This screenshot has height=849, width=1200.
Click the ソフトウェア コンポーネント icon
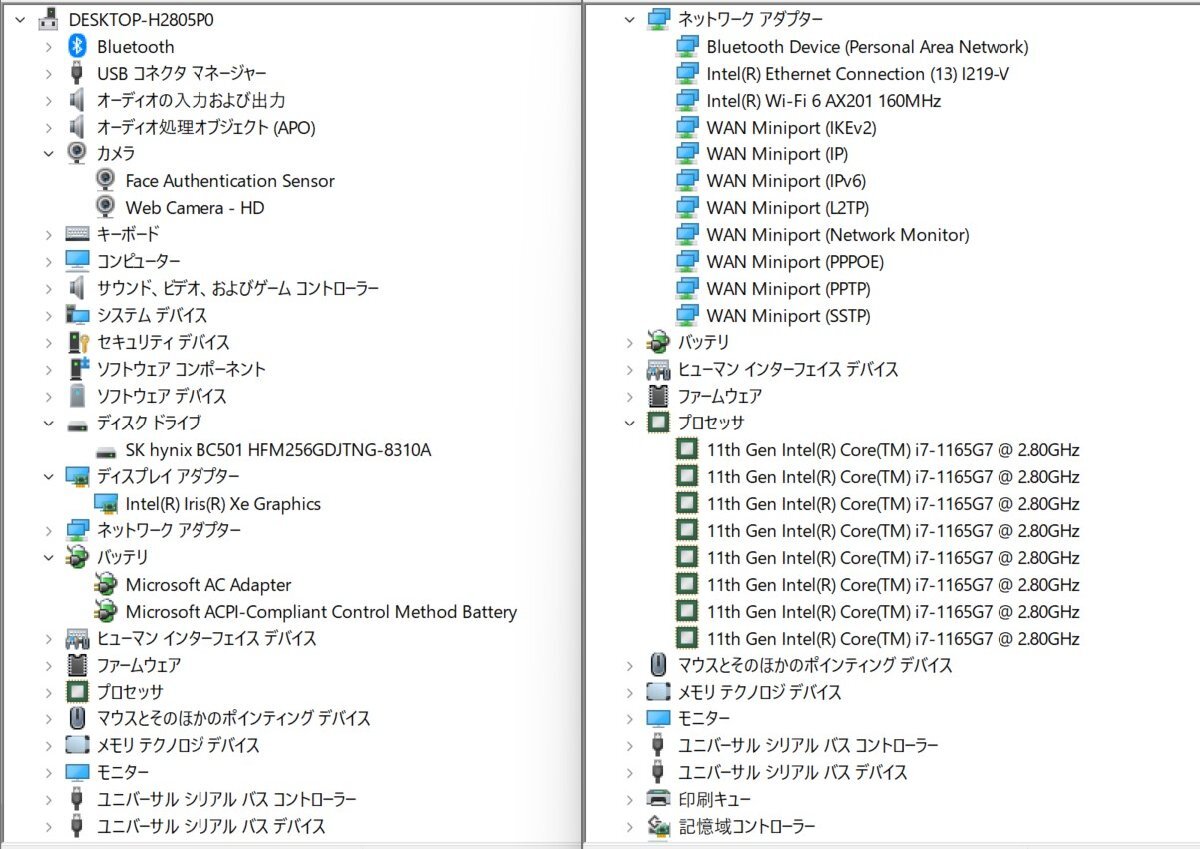click(78, 369)
